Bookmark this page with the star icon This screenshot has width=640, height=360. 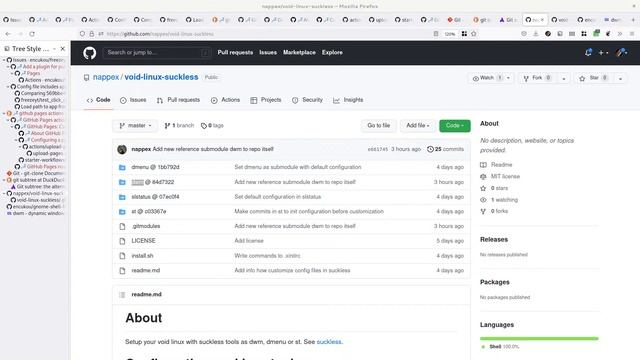click(x=473, y=34)
